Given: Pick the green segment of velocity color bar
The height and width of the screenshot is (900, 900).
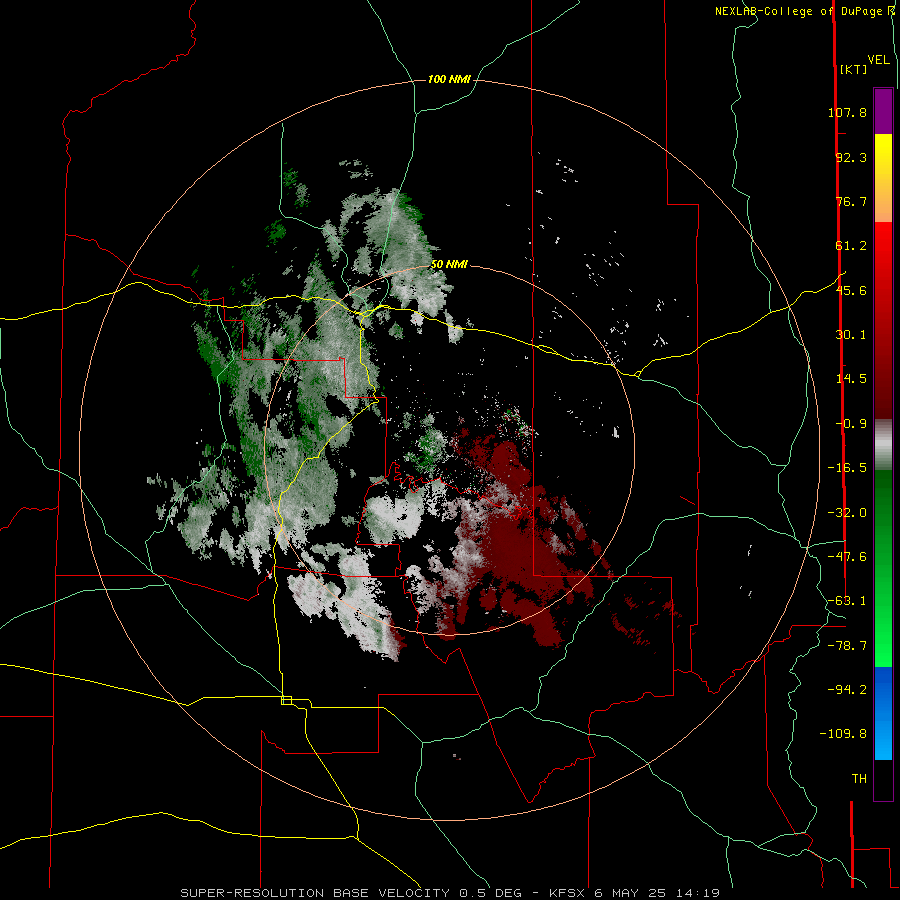Looking at the screenshot, I should (x=883, y=568).
